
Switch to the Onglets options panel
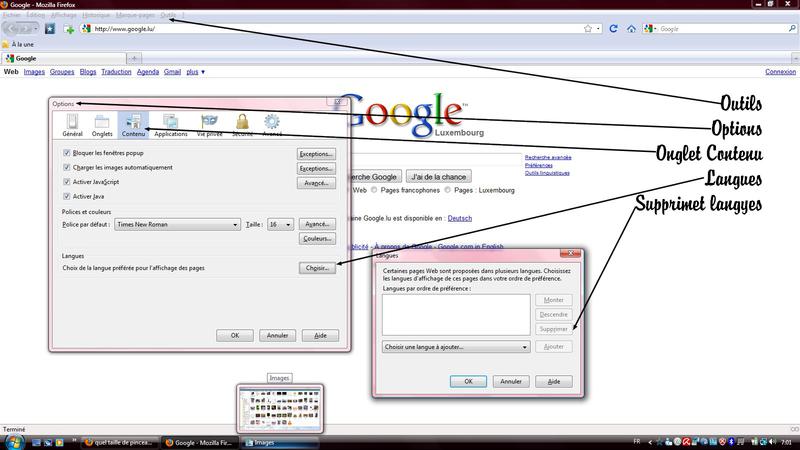[102, 124]
